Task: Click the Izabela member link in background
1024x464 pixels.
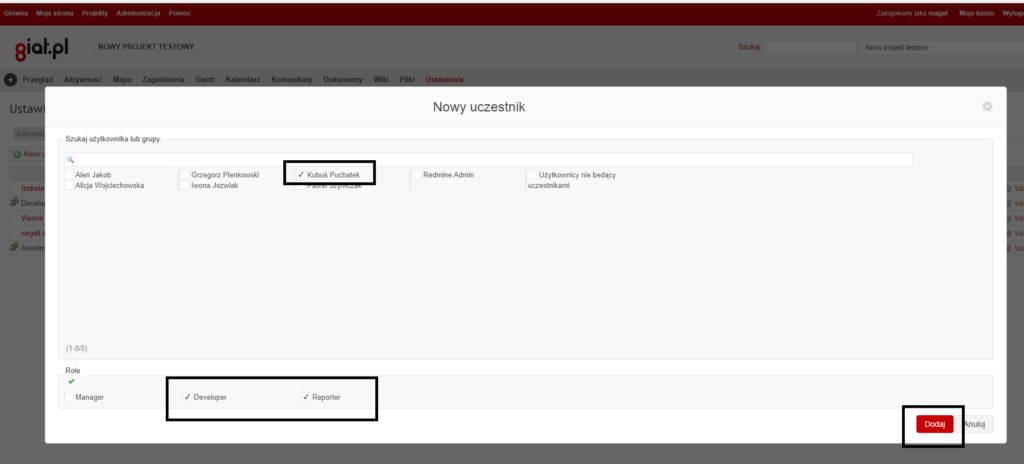Action: [32, 188]
